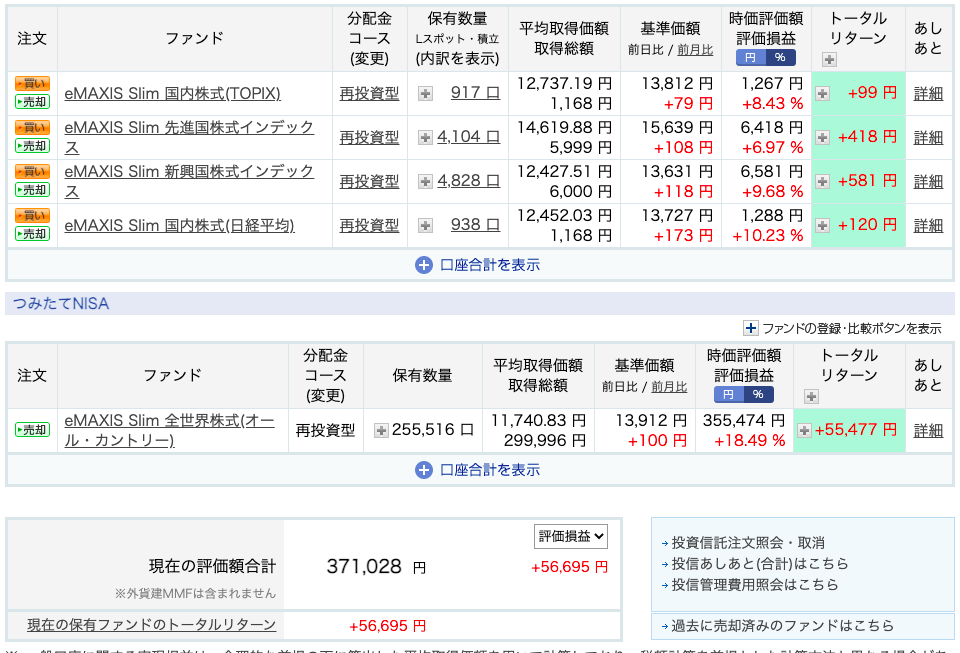Image resolution: width=960 pixels, height=653 pixels.
Task: Open 投信あしあと(合計)はこちら link
Action: tap(760, 564)
